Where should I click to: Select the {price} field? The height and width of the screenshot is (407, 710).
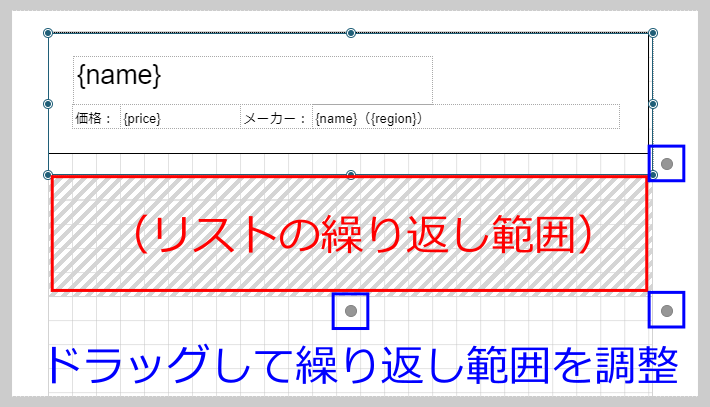click(180, 117)
